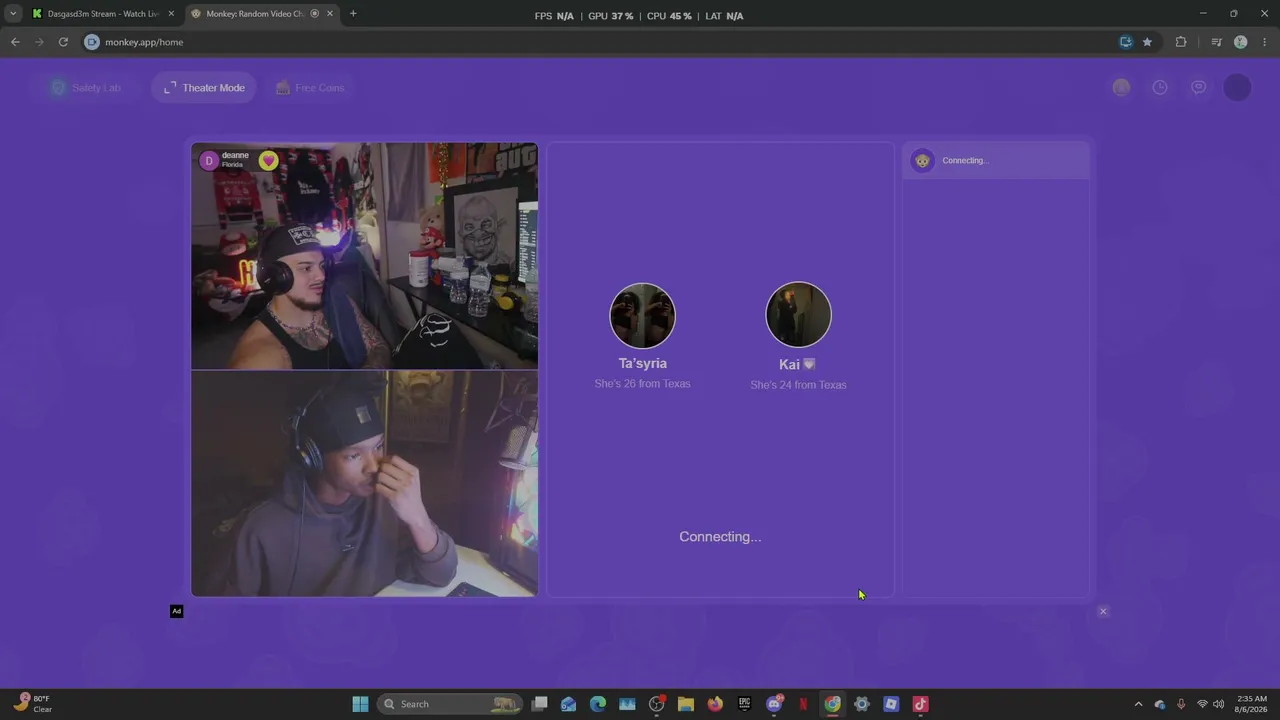
Task: Click the monkey icon in the Connecting chat panel
Action: 922,160
